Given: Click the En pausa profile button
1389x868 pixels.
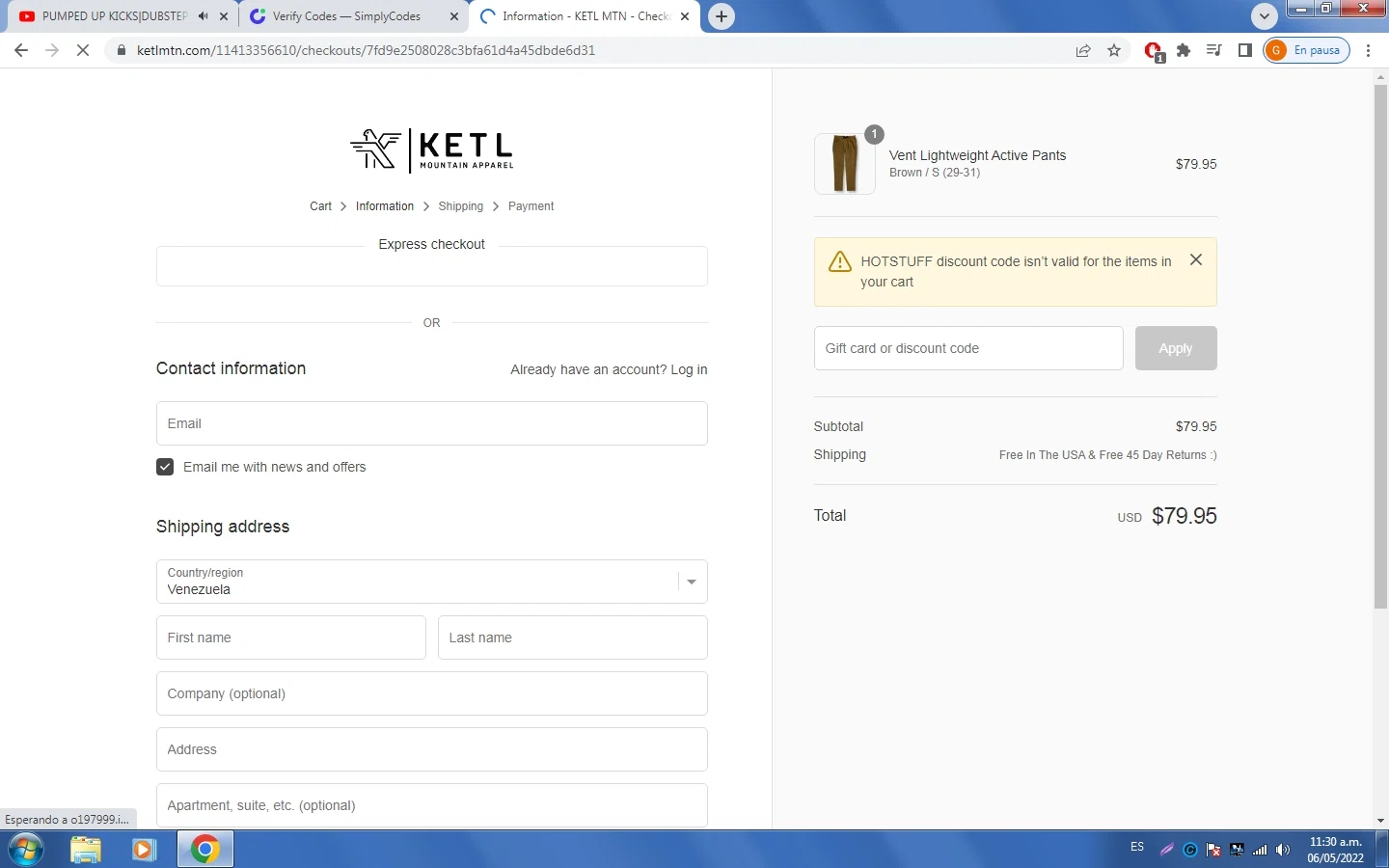Looking at the screenshot, I should [x=1306, y=50].
